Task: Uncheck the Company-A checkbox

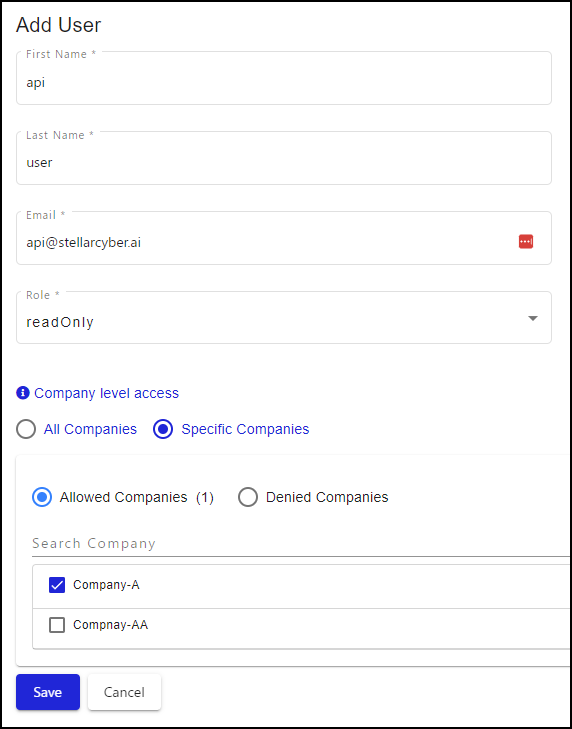Action: click(x=57, y=585)
